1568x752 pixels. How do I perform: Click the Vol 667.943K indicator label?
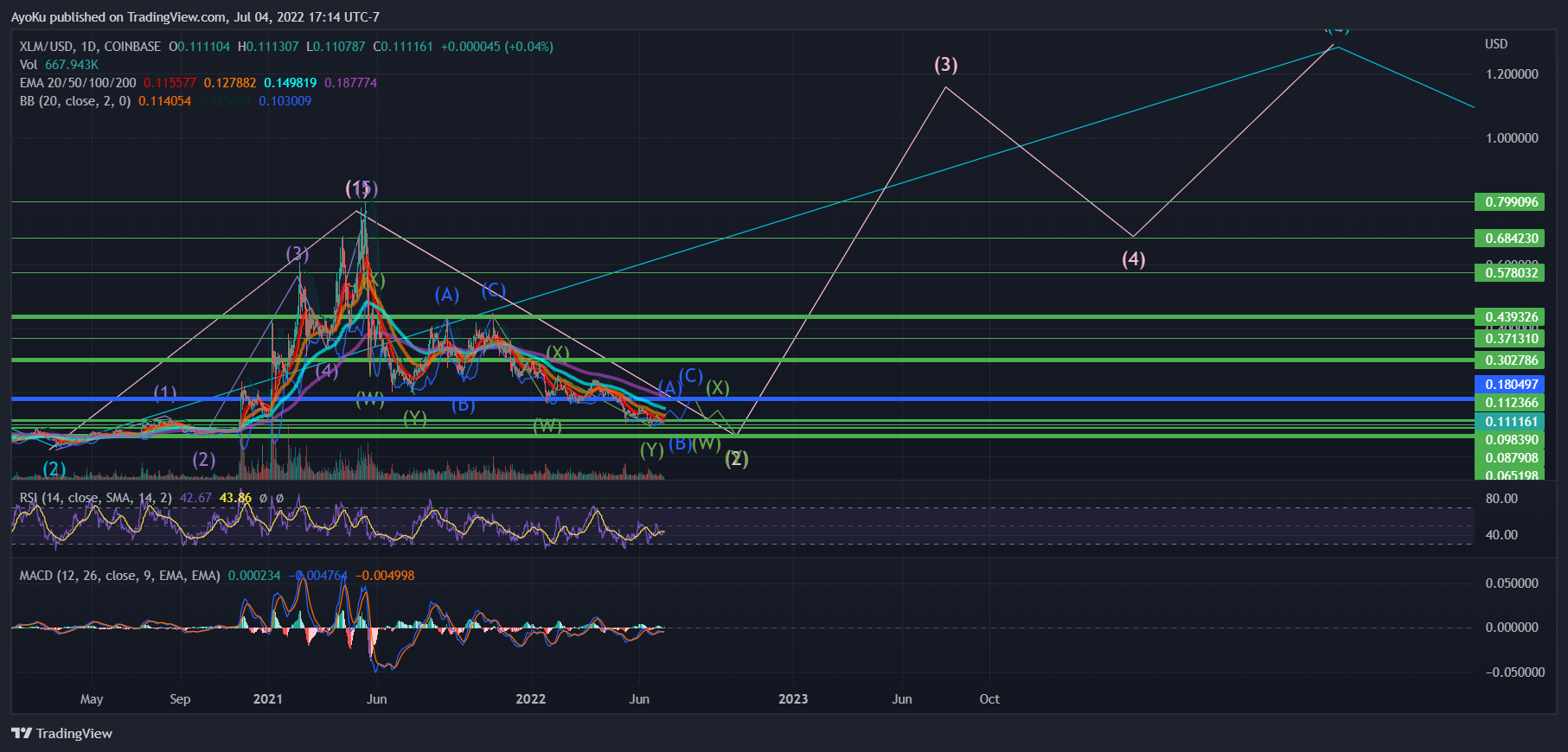tap(59, 65)
